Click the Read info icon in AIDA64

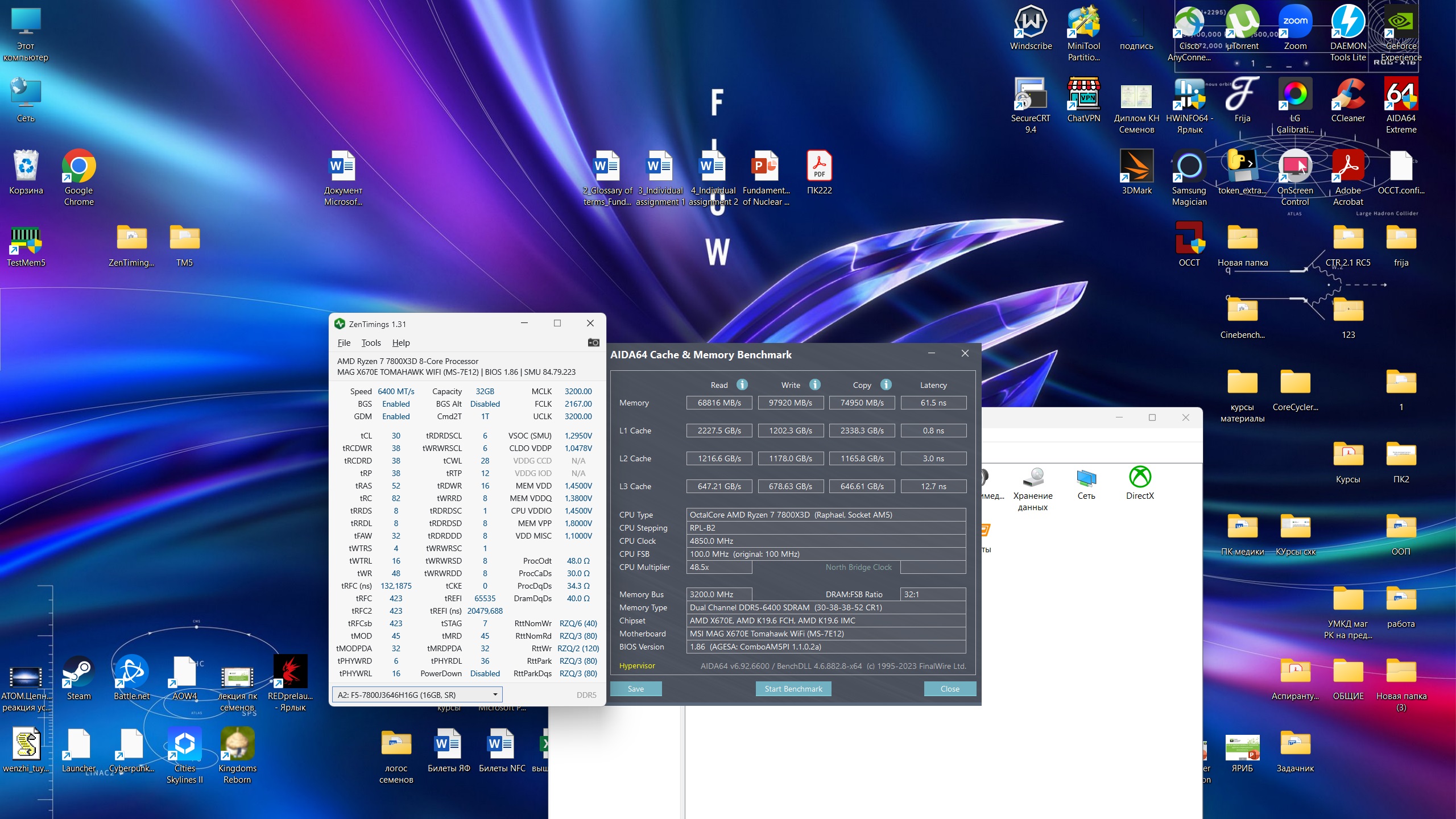tap(742, 384)
